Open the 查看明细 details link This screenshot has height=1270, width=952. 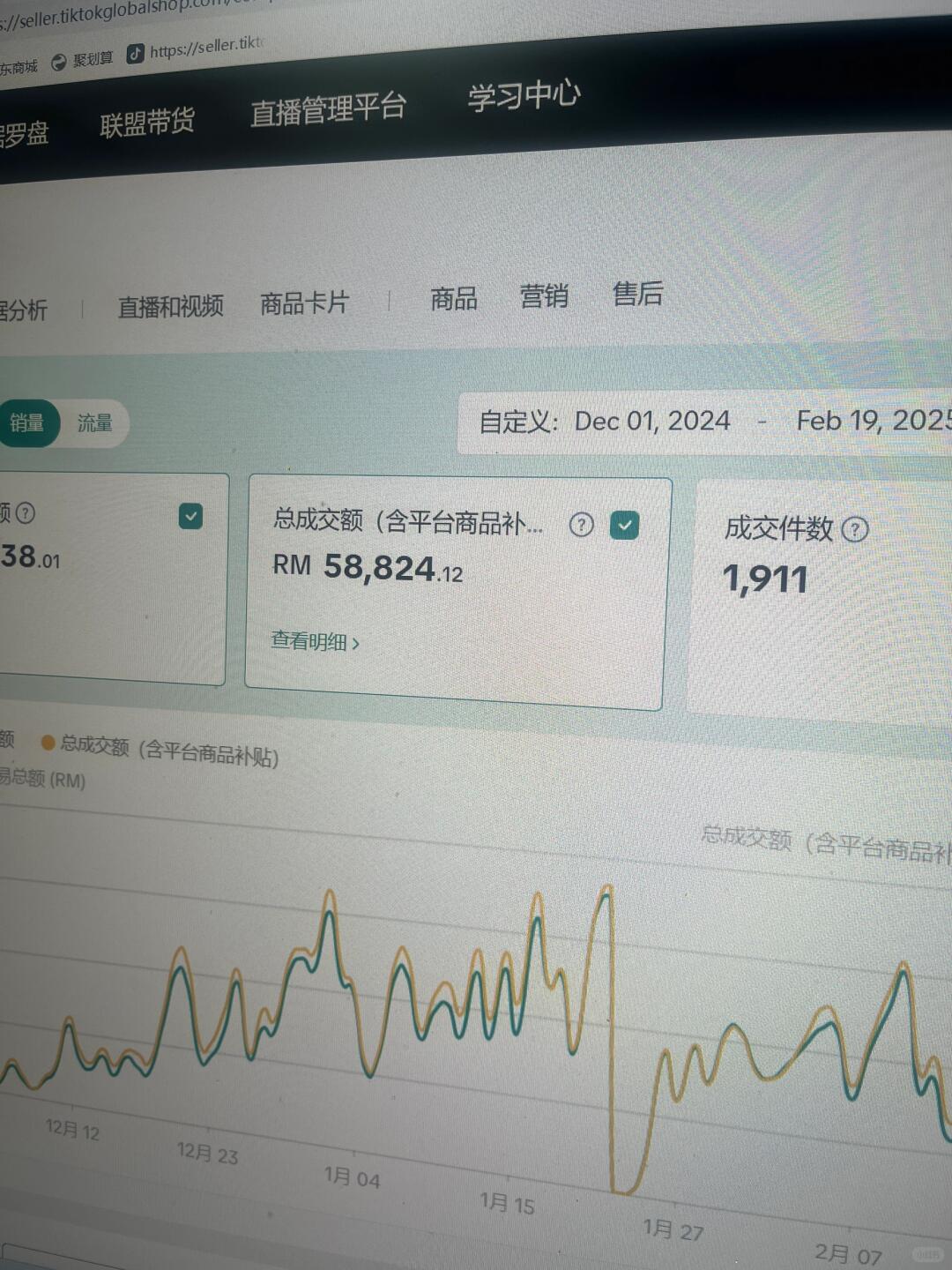click(x=315, y=641)
